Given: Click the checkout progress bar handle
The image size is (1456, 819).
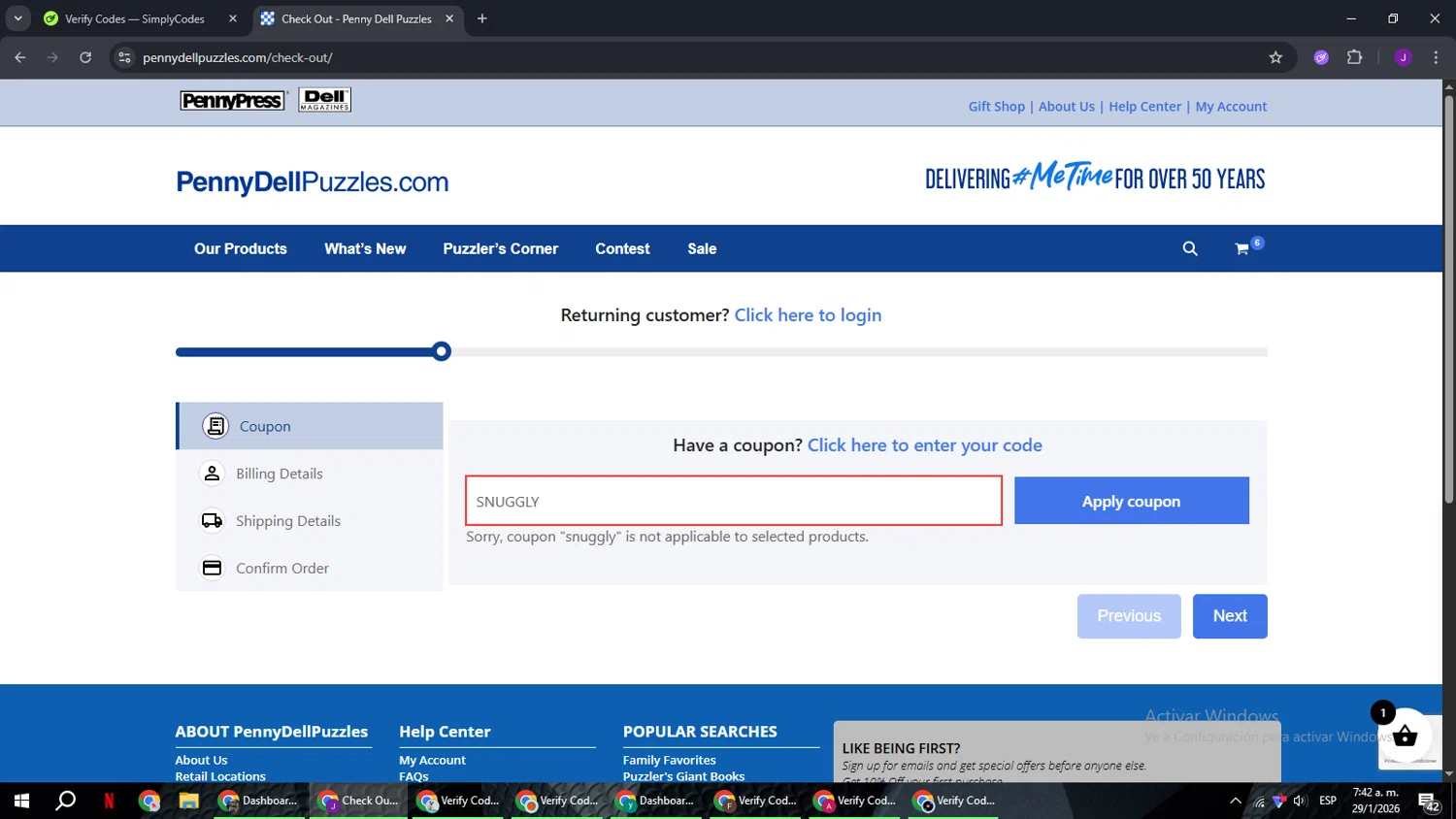Looking at the screenshot, I should point(442,351).
